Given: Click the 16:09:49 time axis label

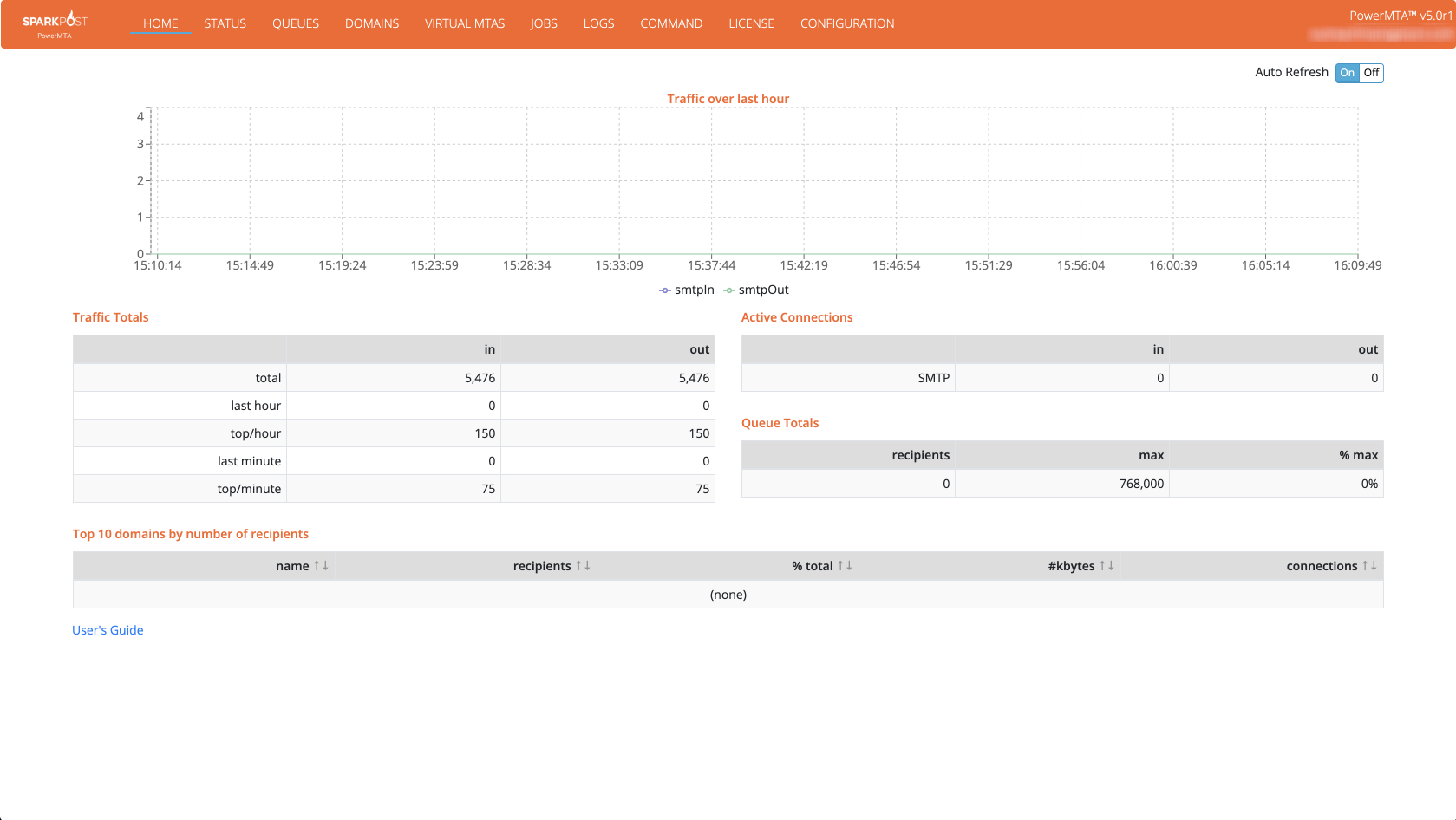Looking at the screenshot, I should 1358,265.
